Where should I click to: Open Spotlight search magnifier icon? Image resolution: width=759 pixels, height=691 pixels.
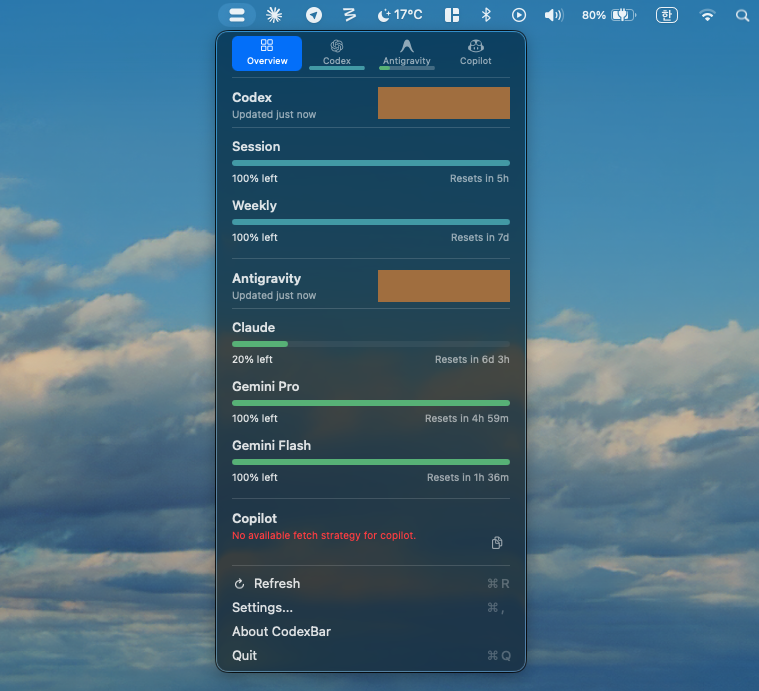coord(742,15)
